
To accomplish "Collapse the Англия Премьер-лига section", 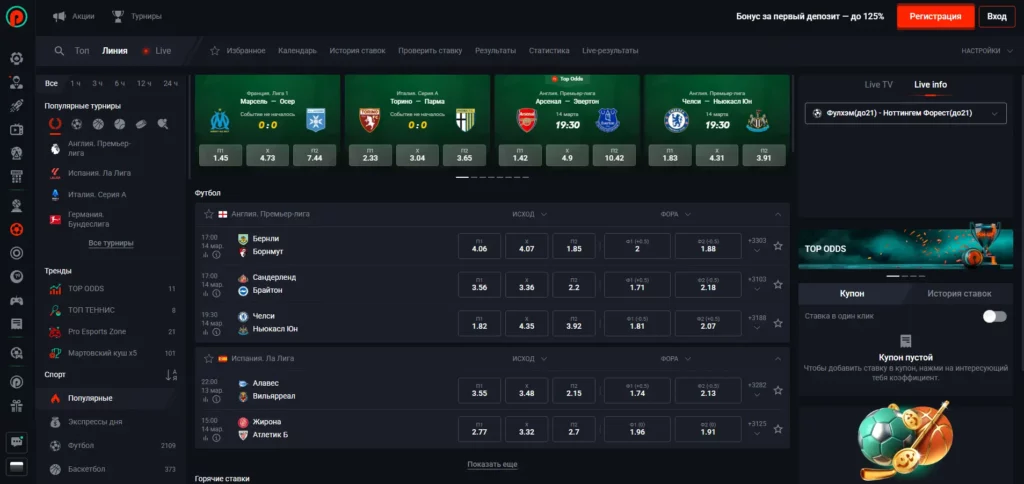I will pyautogui.click(x=778, y=214).
